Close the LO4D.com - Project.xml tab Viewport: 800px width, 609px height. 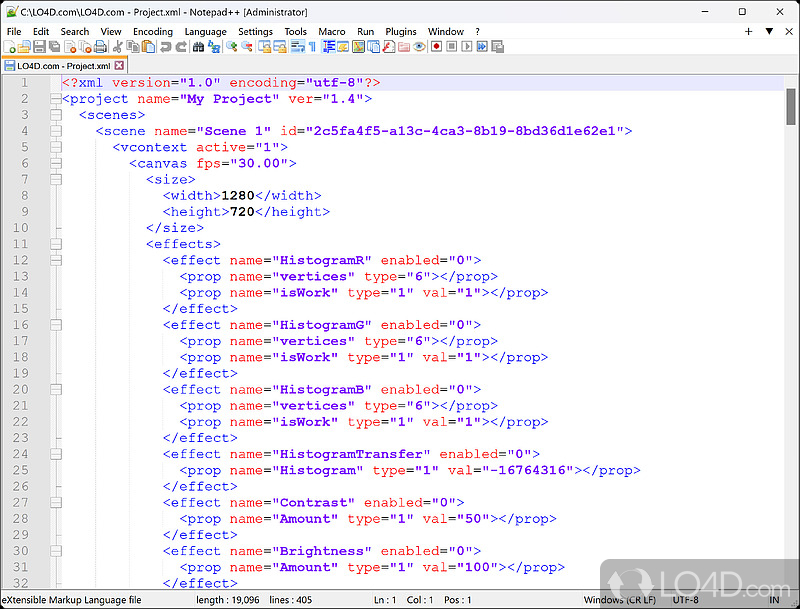point(120,66)
